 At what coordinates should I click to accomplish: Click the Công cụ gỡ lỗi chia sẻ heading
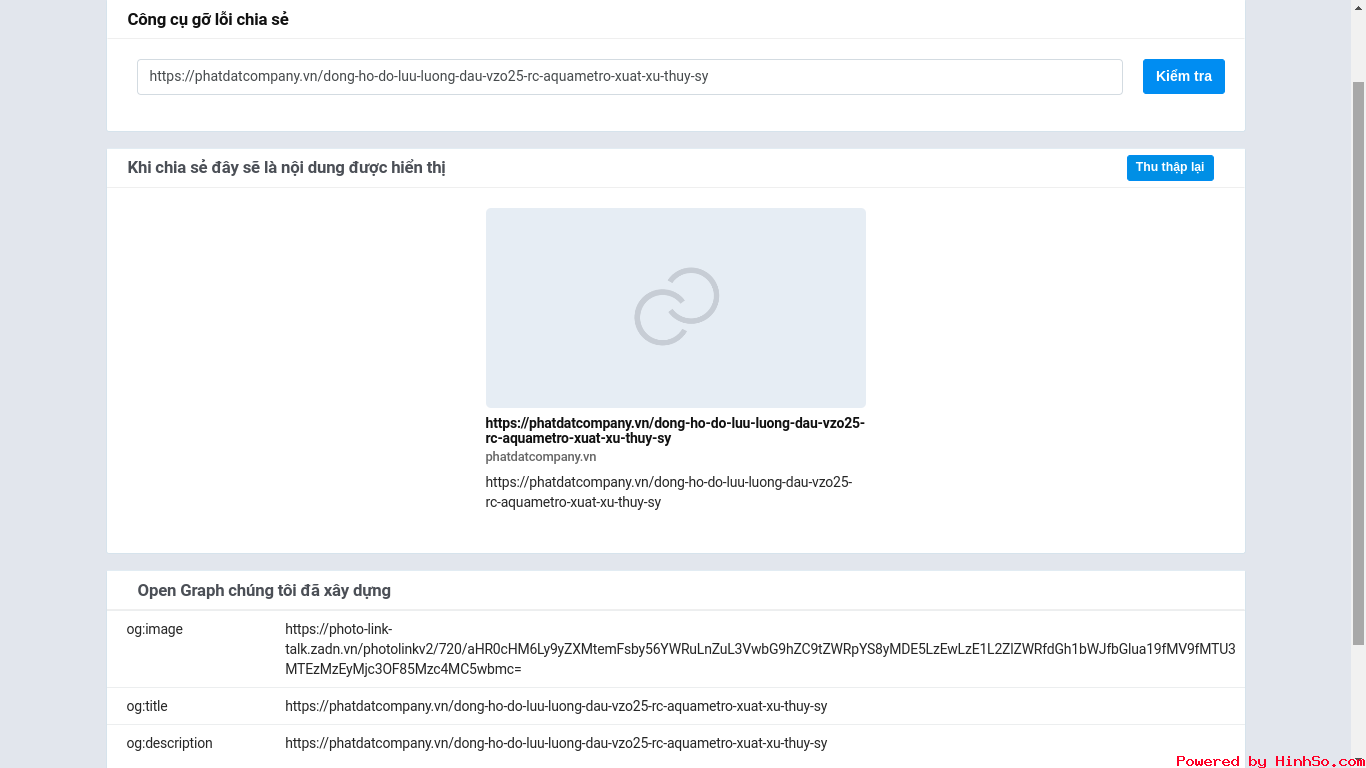tap(208, 19)
